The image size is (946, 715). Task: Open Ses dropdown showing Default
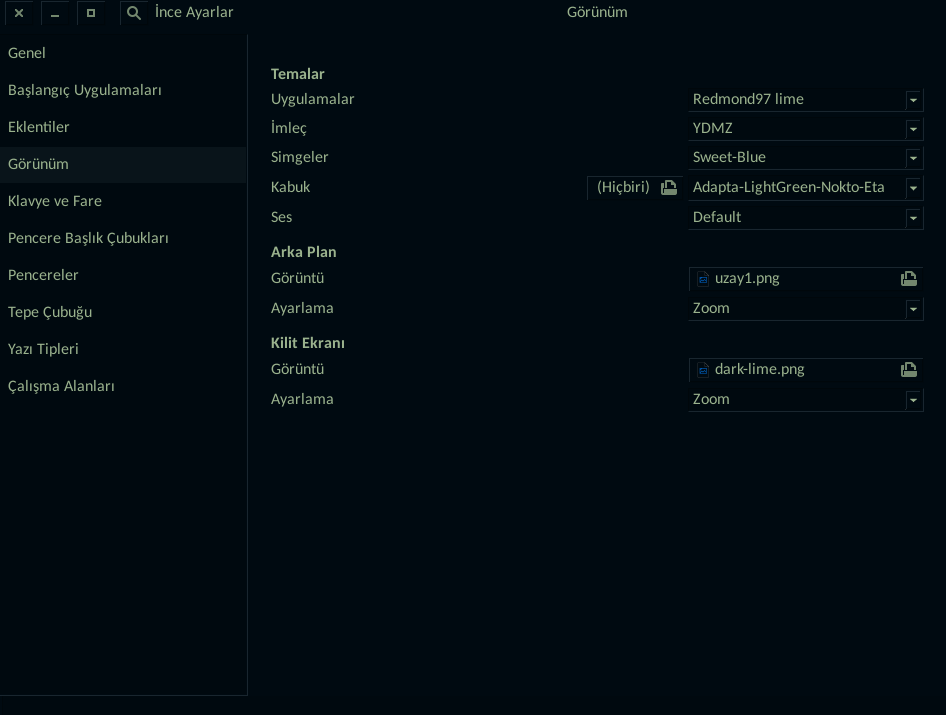[805, 217]
